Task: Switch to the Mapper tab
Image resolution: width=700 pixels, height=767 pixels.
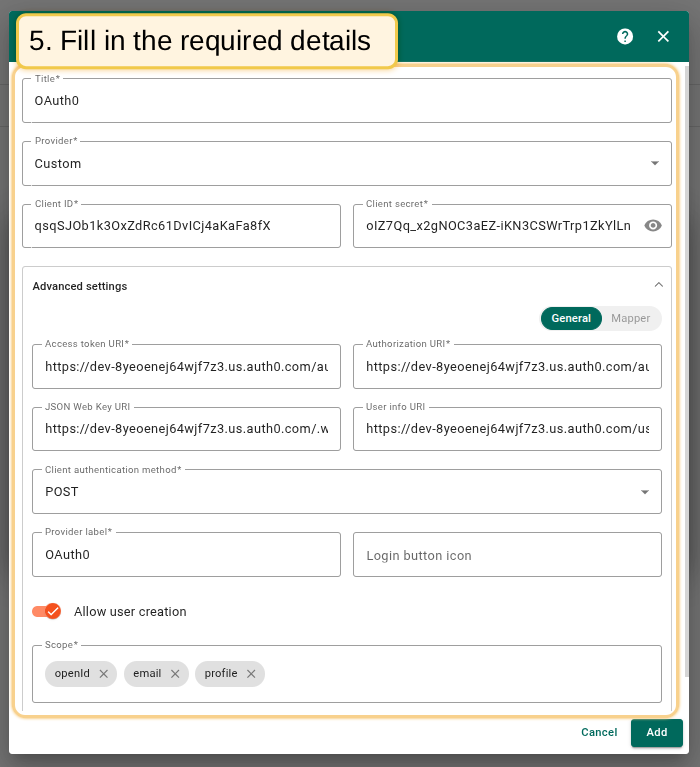Action: tap(631, 318)
